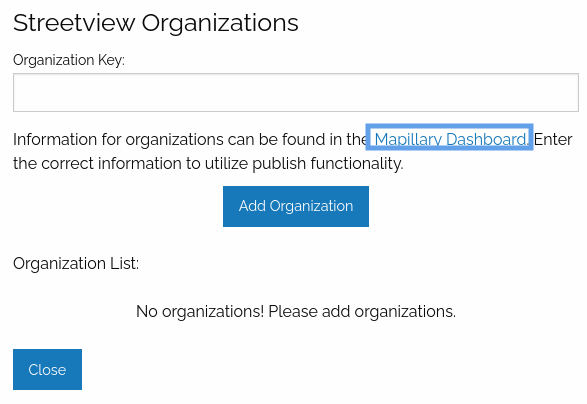Follow the highlighted Mapillary Dashboard hyperlink
The height and width of the screenshot is (404, 587).
click(x=450, y=139)
